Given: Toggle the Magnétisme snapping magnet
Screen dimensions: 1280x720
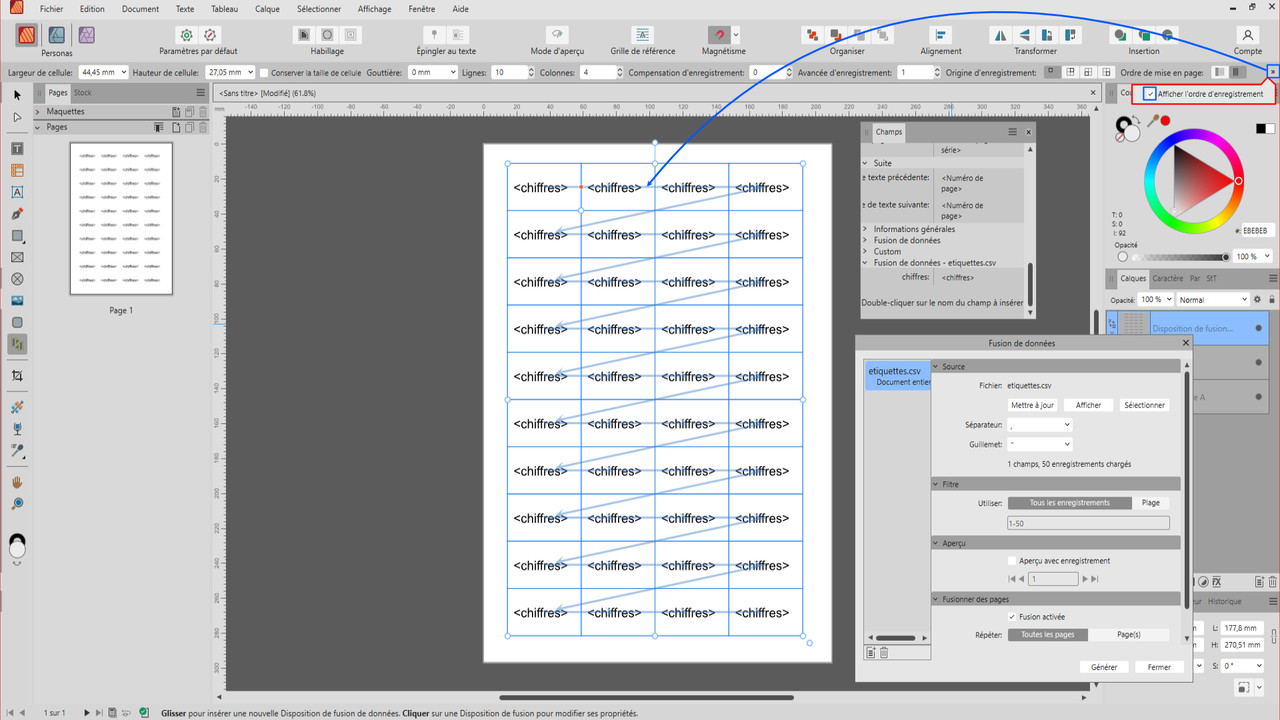Looking at the screenshot, I should (717, 35).
